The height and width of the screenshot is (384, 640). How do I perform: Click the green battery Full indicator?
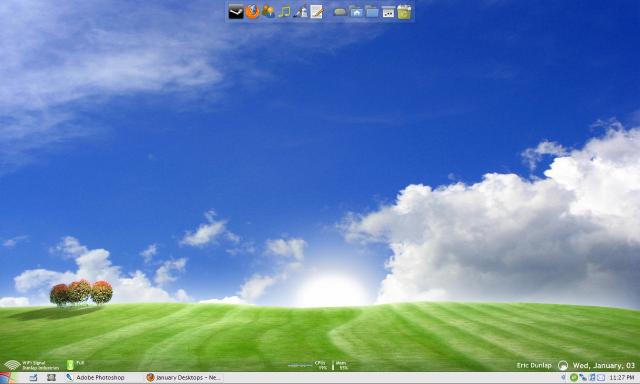click(x=70, y=365)
